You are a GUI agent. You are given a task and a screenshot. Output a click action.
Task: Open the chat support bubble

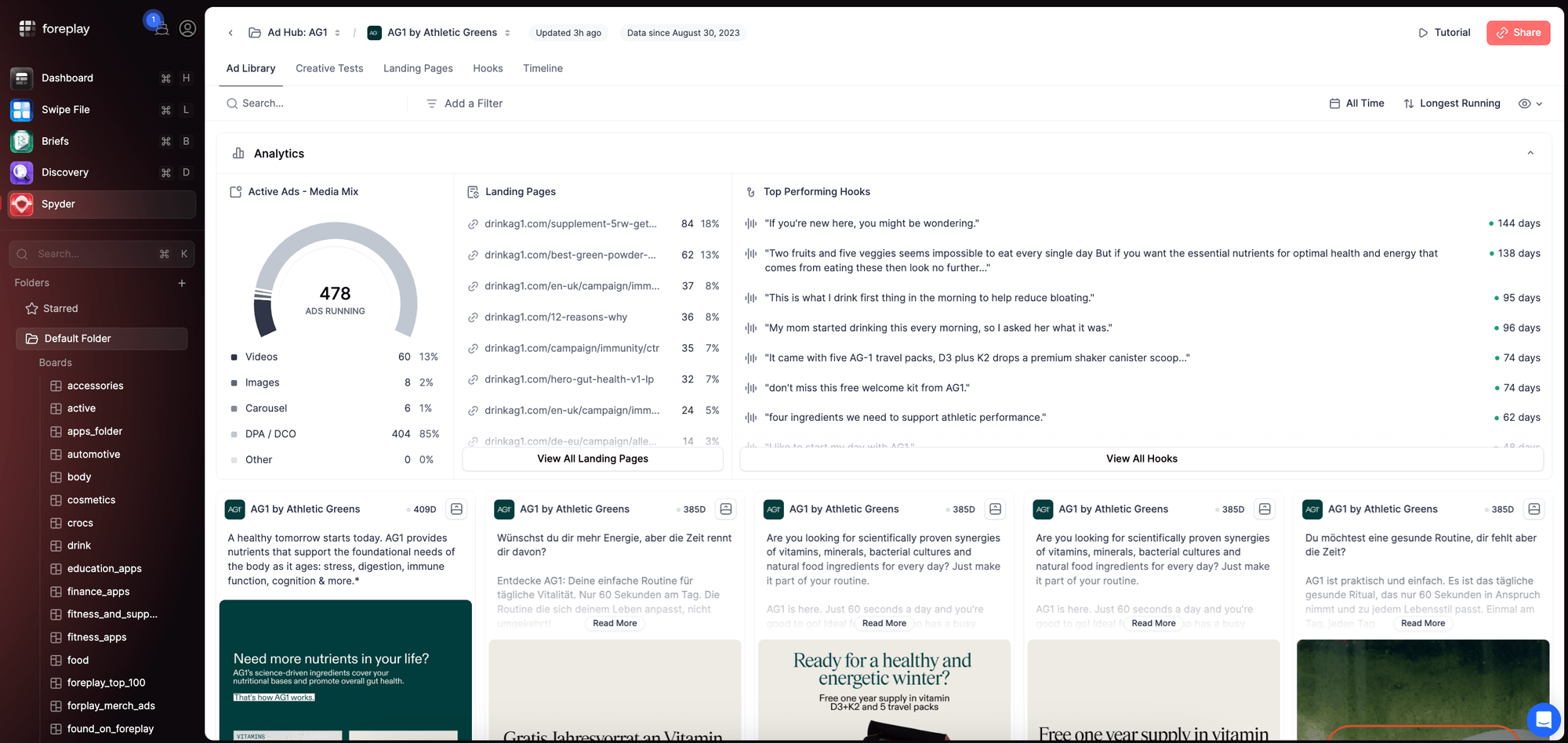[x=1543, y=719]
